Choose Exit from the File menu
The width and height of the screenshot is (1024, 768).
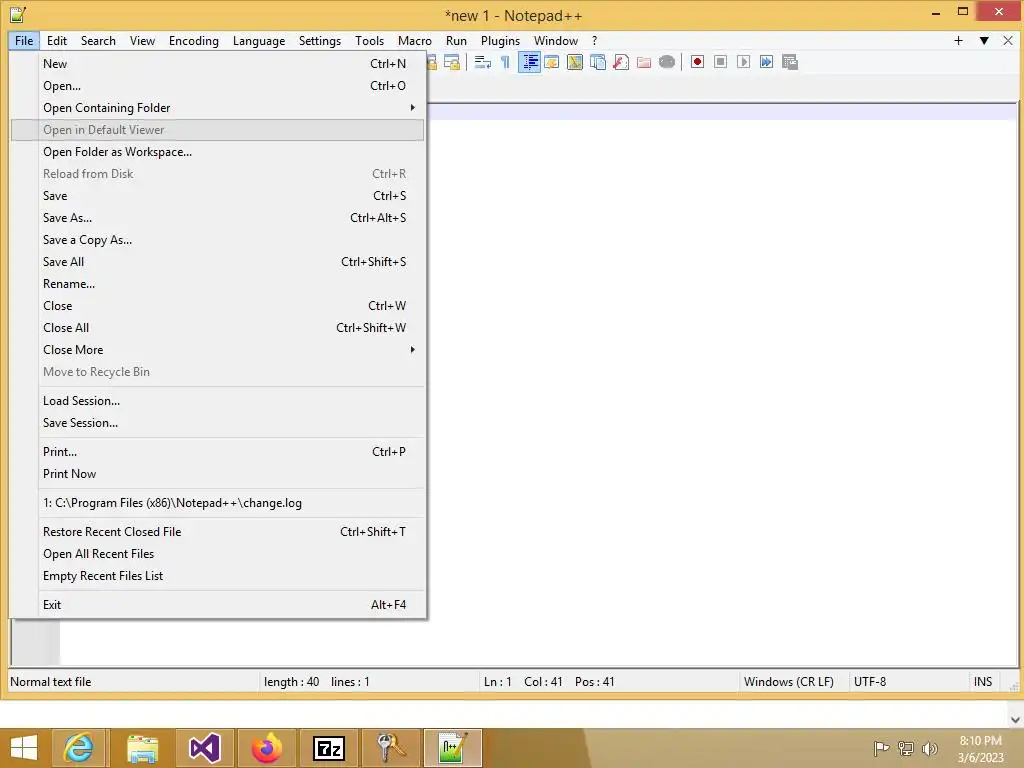pos(218,605)
